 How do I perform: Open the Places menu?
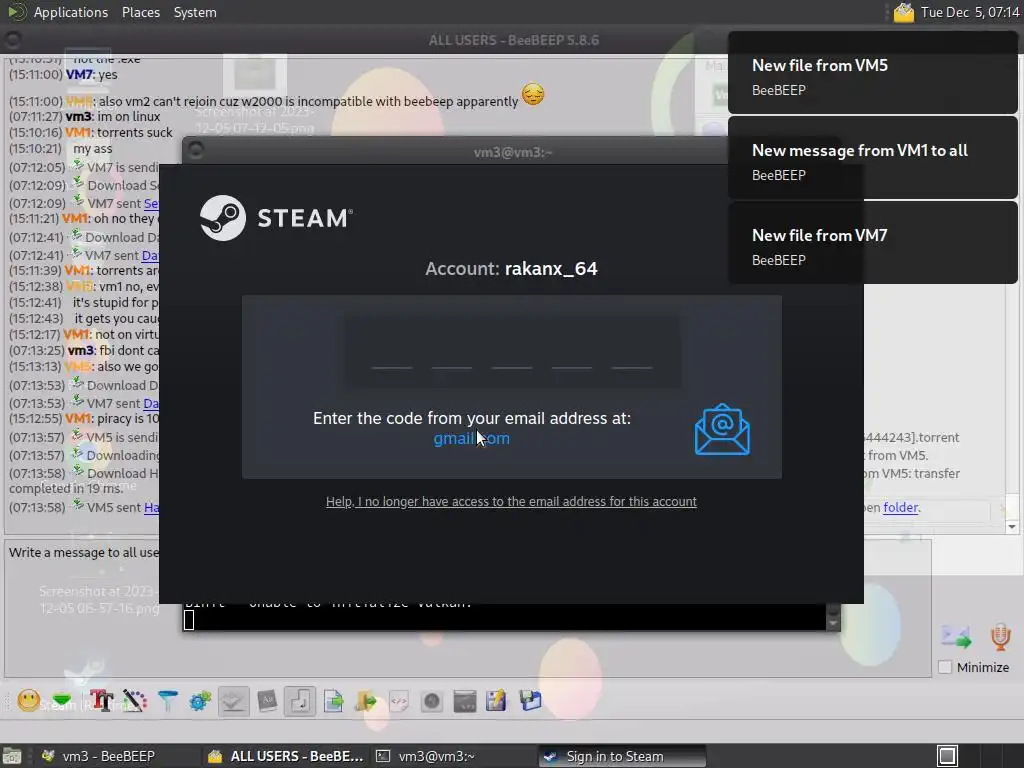point(141,12)
